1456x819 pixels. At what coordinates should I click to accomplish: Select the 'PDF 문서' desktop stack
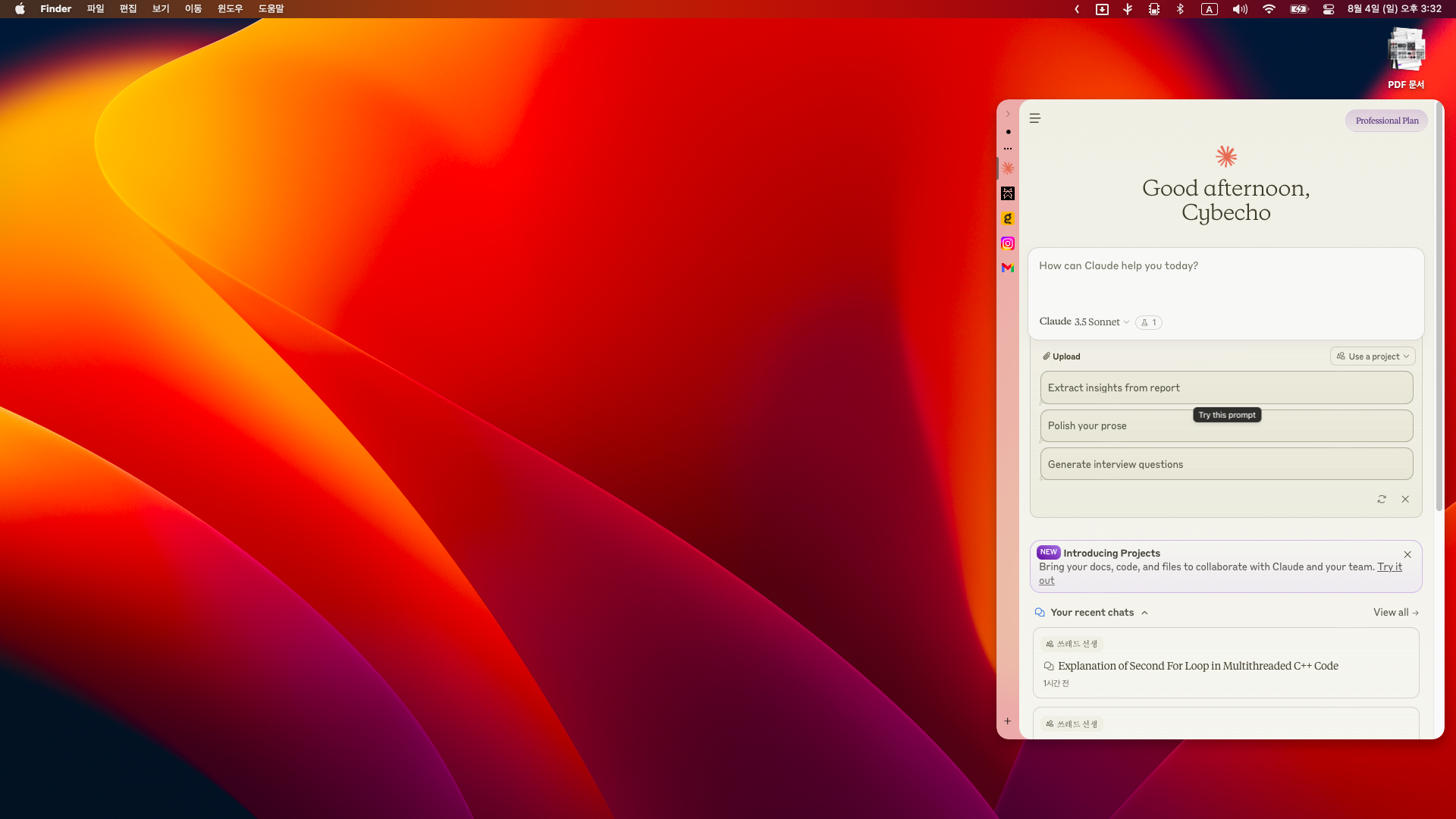pyautogui.click(x=1406, y=58)
